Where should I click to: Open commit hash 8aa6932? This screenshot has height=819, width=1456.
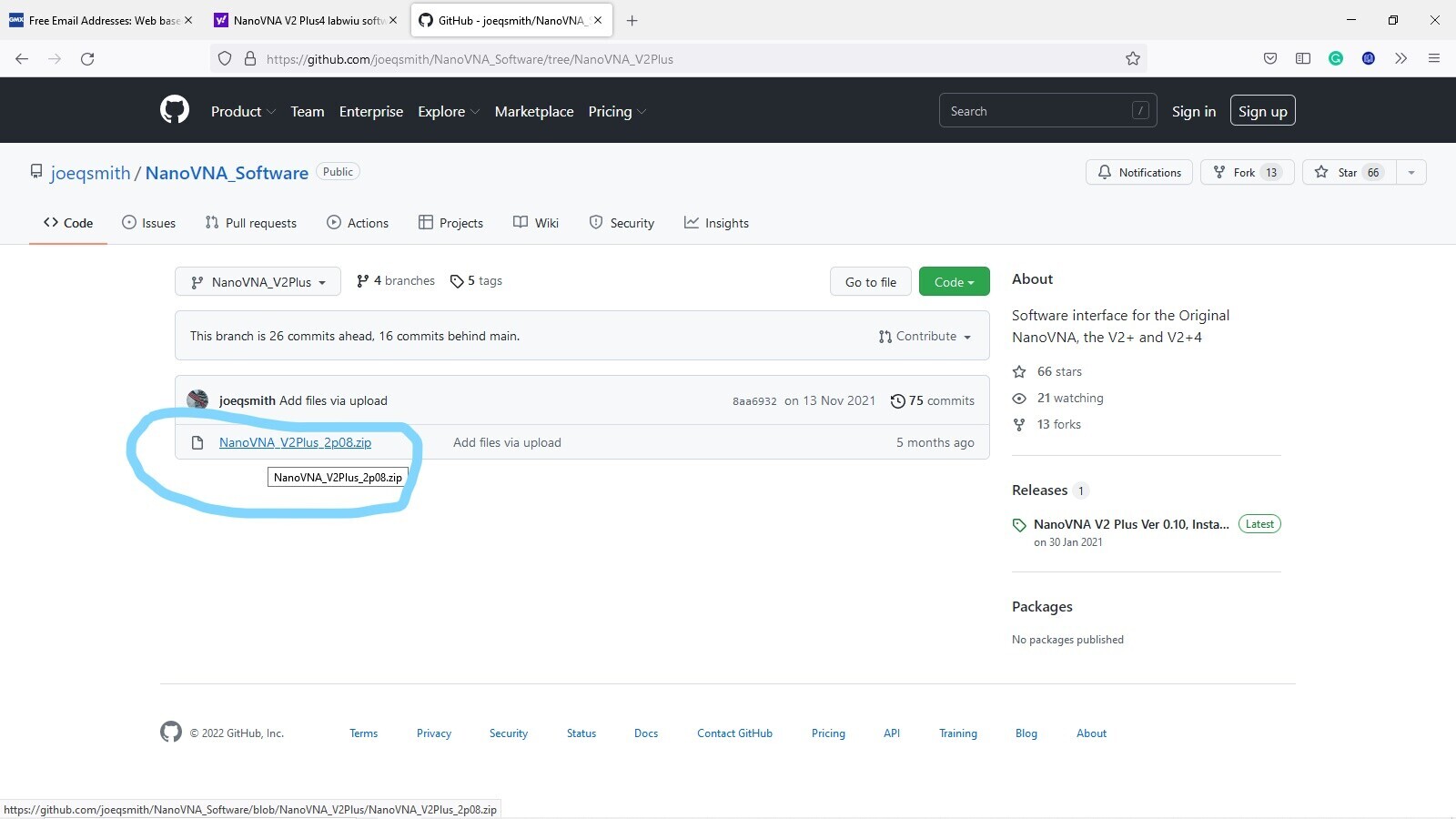[x=754, y=401]
